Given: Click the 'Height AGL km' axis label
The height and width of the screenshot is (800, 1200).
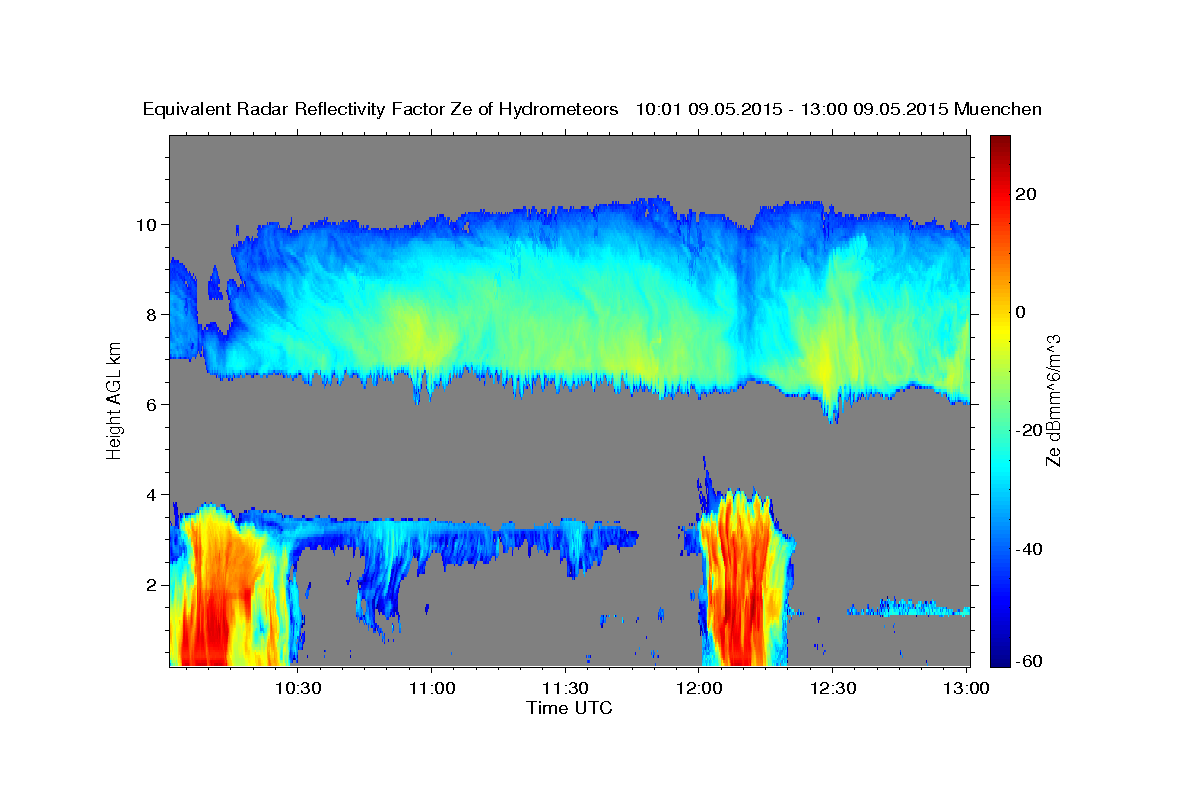Looking at the screenshot, I should pos(115,399).
